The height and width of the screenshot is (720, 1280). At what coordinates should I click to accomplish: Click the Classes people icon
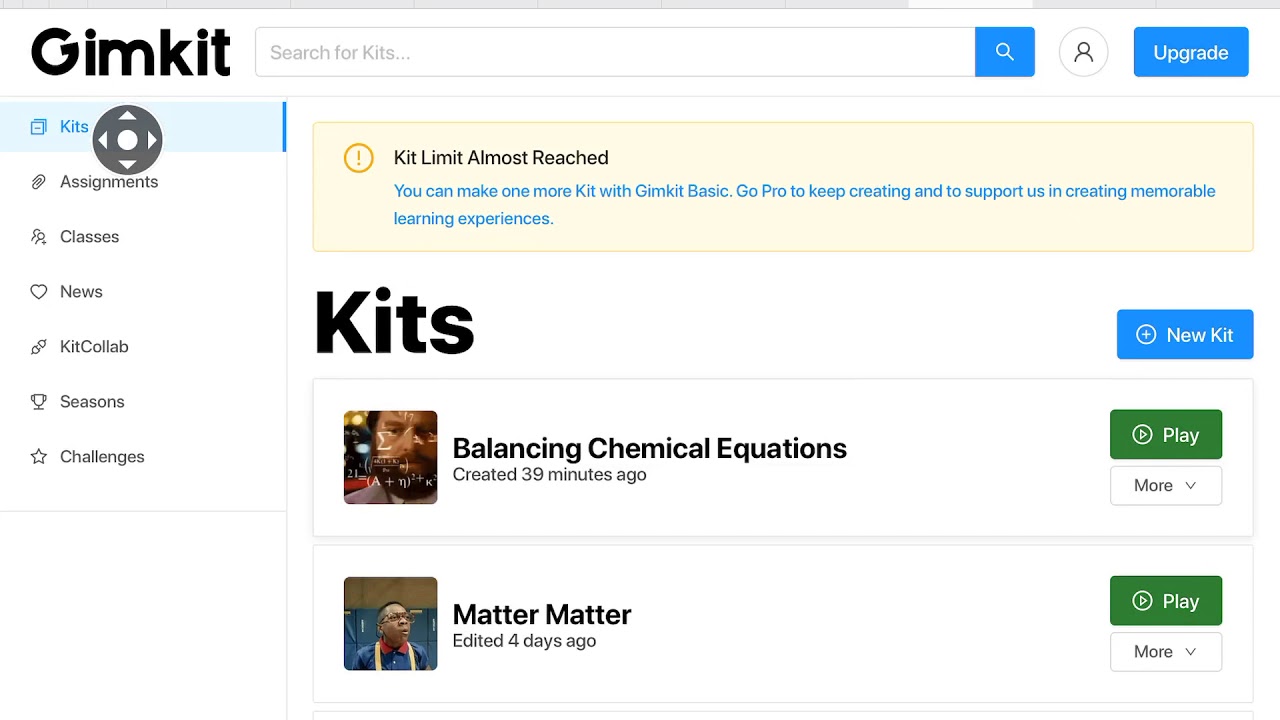[39, 237]
